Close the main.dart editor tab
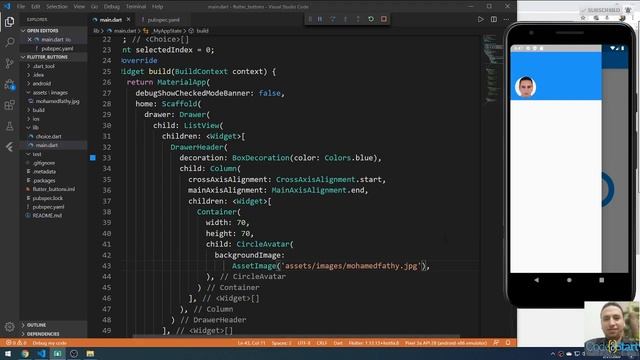This screenshot has width=640, height=360. 129,19
